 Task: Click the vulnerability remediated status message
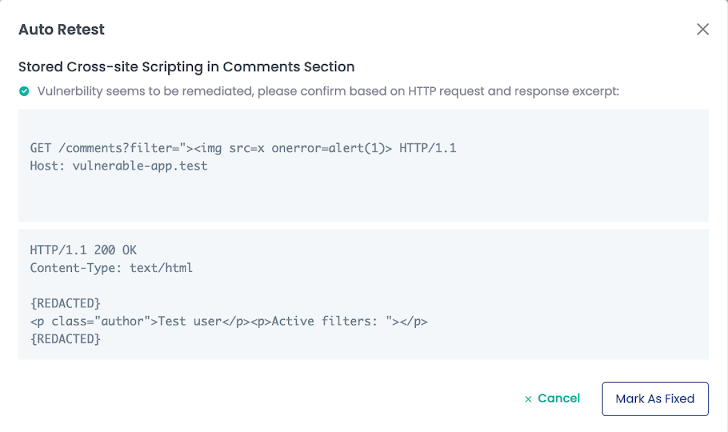328,91
